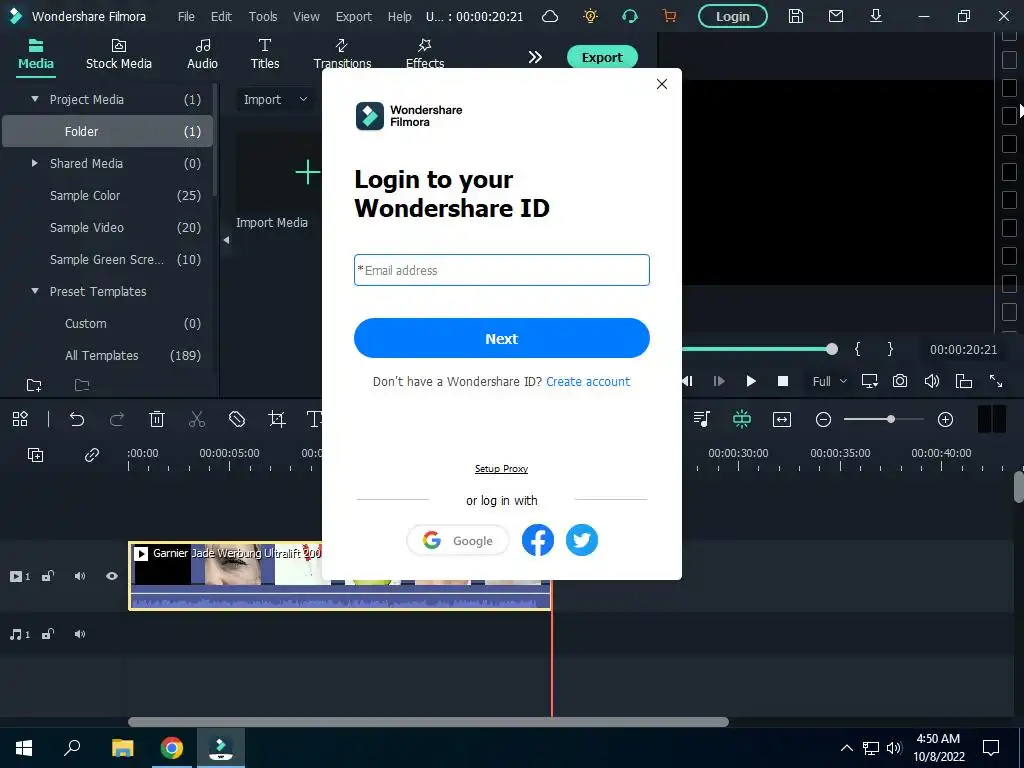
Task: Mute video track 1 audio
Action: pos(80,576)
